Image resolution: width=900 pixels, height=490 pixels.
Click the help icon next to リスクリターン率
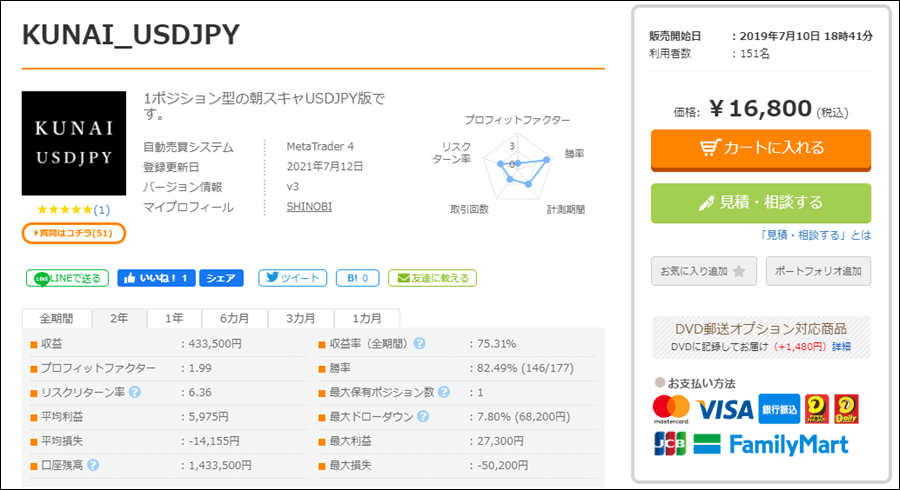point(135,392)
